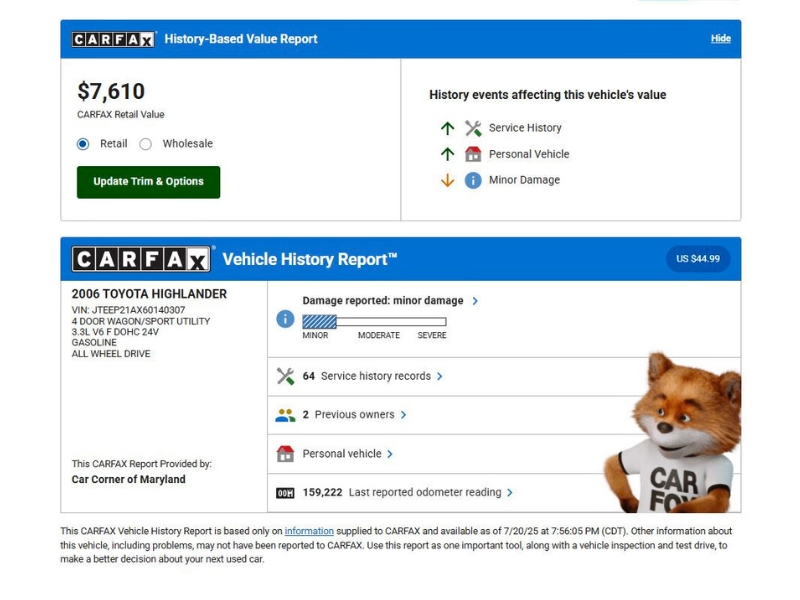The height and width of the screenshot is (600, 800).
Task: Click the house icon beside Personal vehicle row
Action: click(x=285, y=454)
